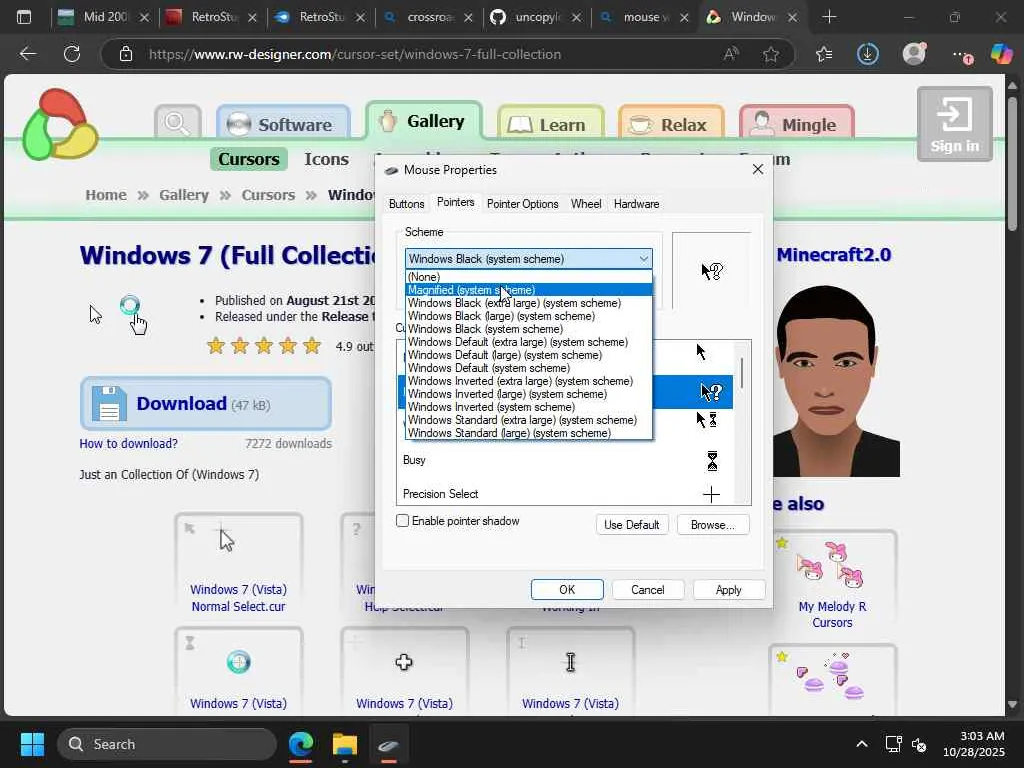Reload the page with refresh icon

[72, 54]
